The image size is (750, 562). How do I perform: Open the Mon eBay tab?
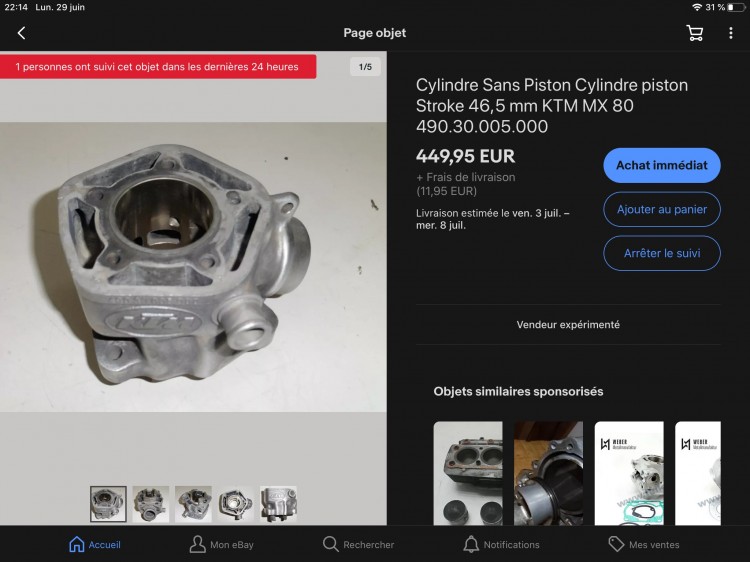coord(221,544)
